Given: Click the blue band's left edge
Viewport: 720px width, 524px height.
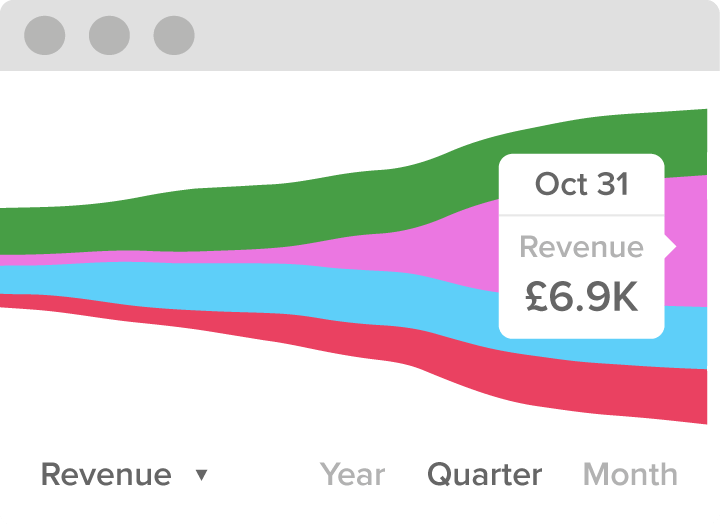Looking at the screenshot, I should point(2,280).
